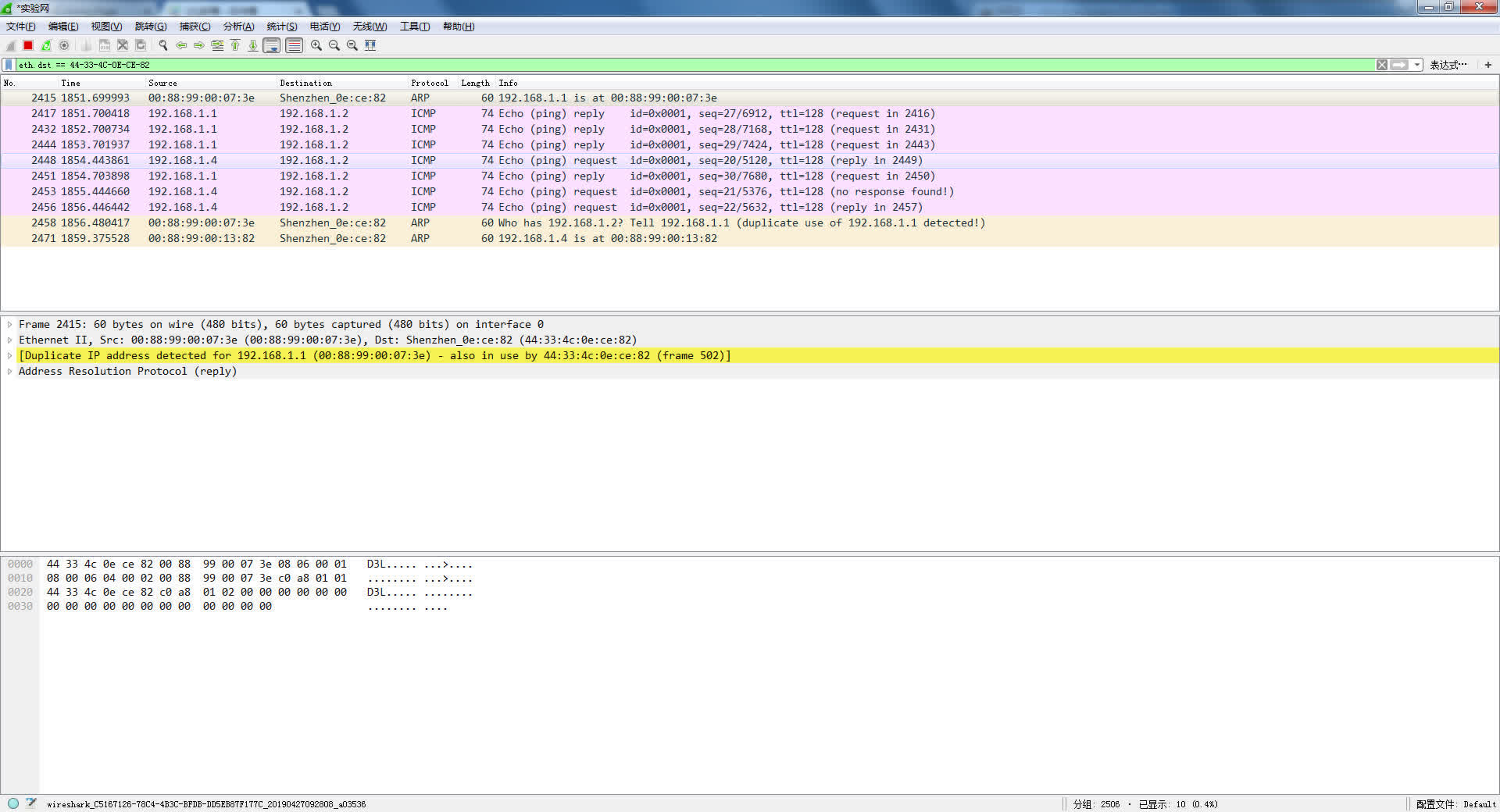This screenshot has height=812, width=1500.
Task: Expand Address Resolution Protocol details
Action: coord(9,372)
